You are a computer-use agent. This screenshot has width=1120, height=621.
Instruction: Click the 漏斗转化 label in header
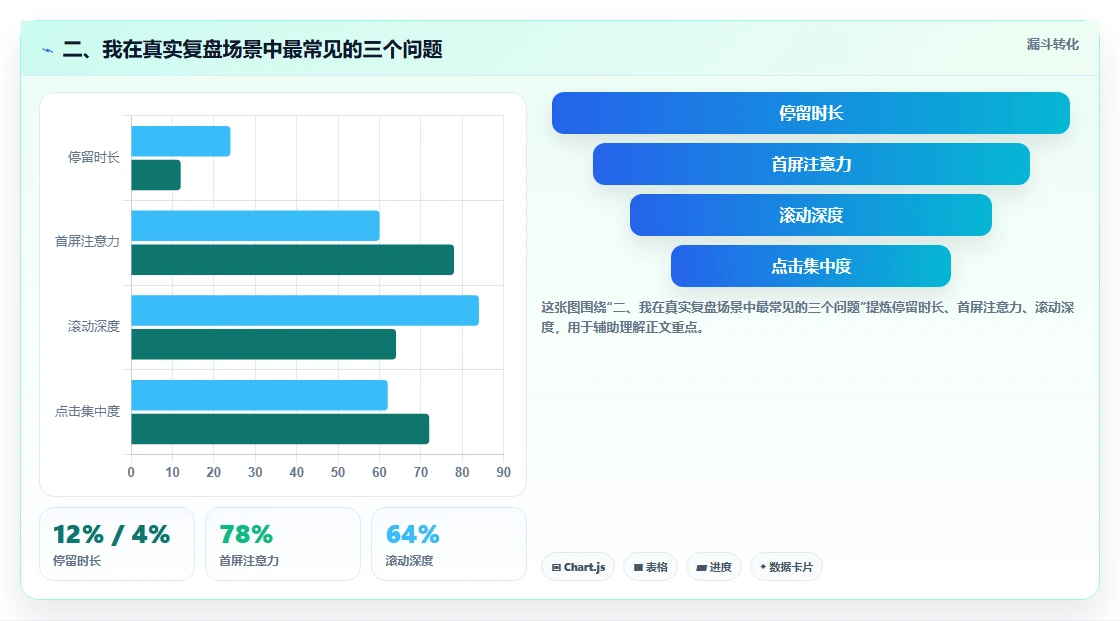click(1052, 44)
